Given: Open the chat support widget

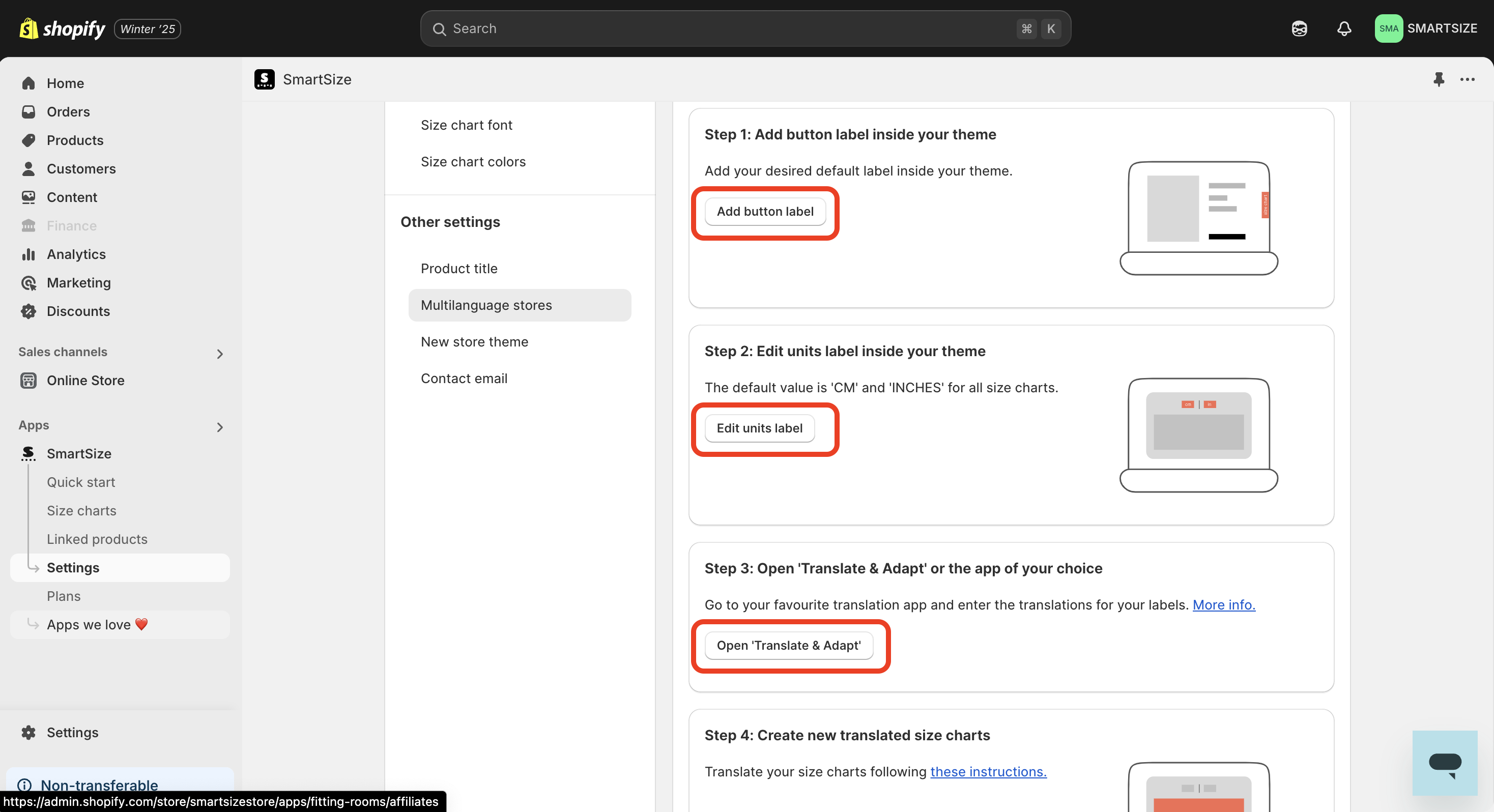Looking at the screenshot, I should point(1445,763).
